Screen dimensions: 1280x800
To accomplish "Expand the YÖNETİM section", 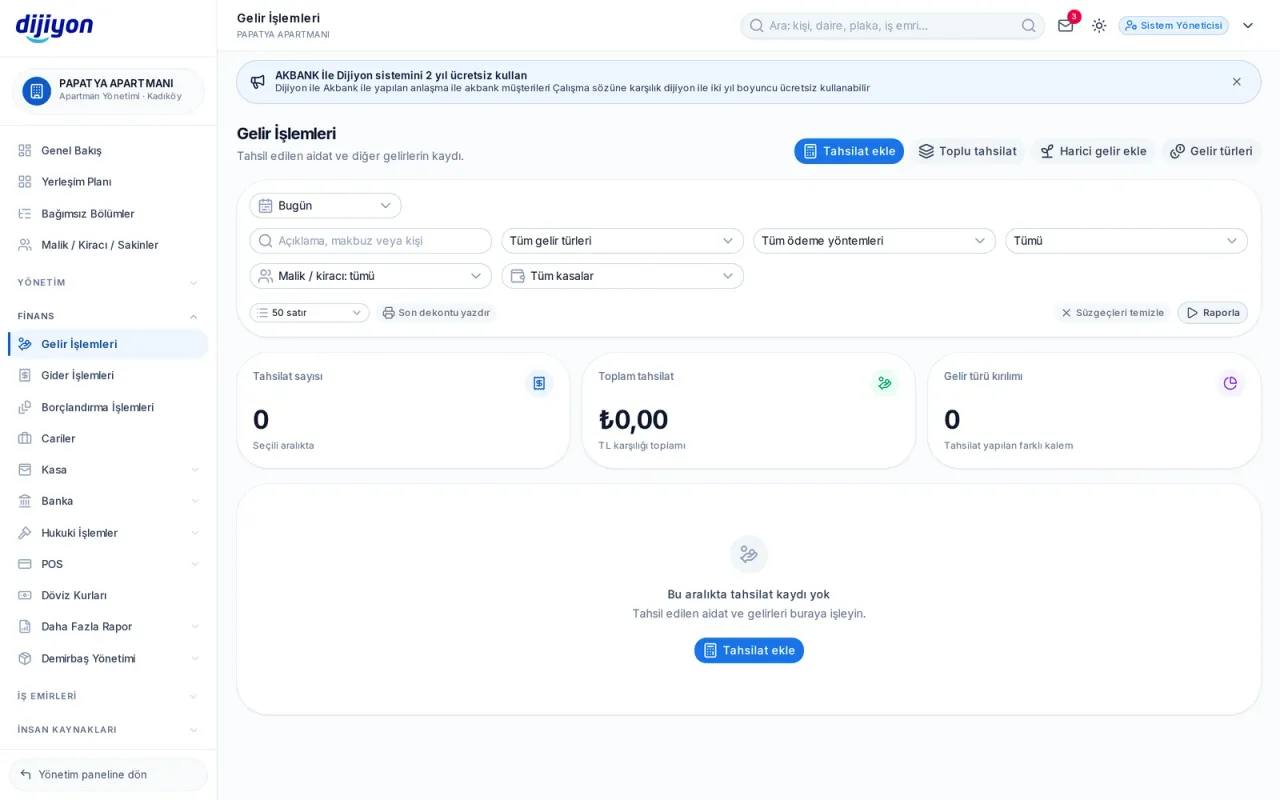I will 108,283.
